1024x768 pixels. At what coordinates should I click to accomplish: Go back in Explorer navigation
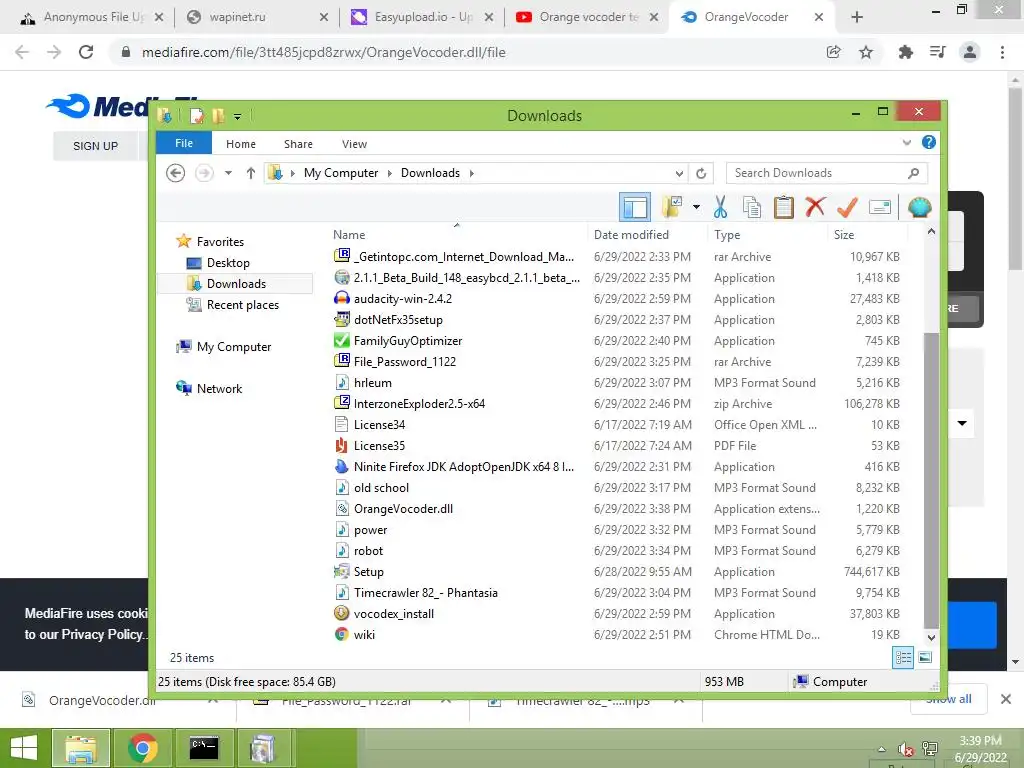[x=175, y=173]
